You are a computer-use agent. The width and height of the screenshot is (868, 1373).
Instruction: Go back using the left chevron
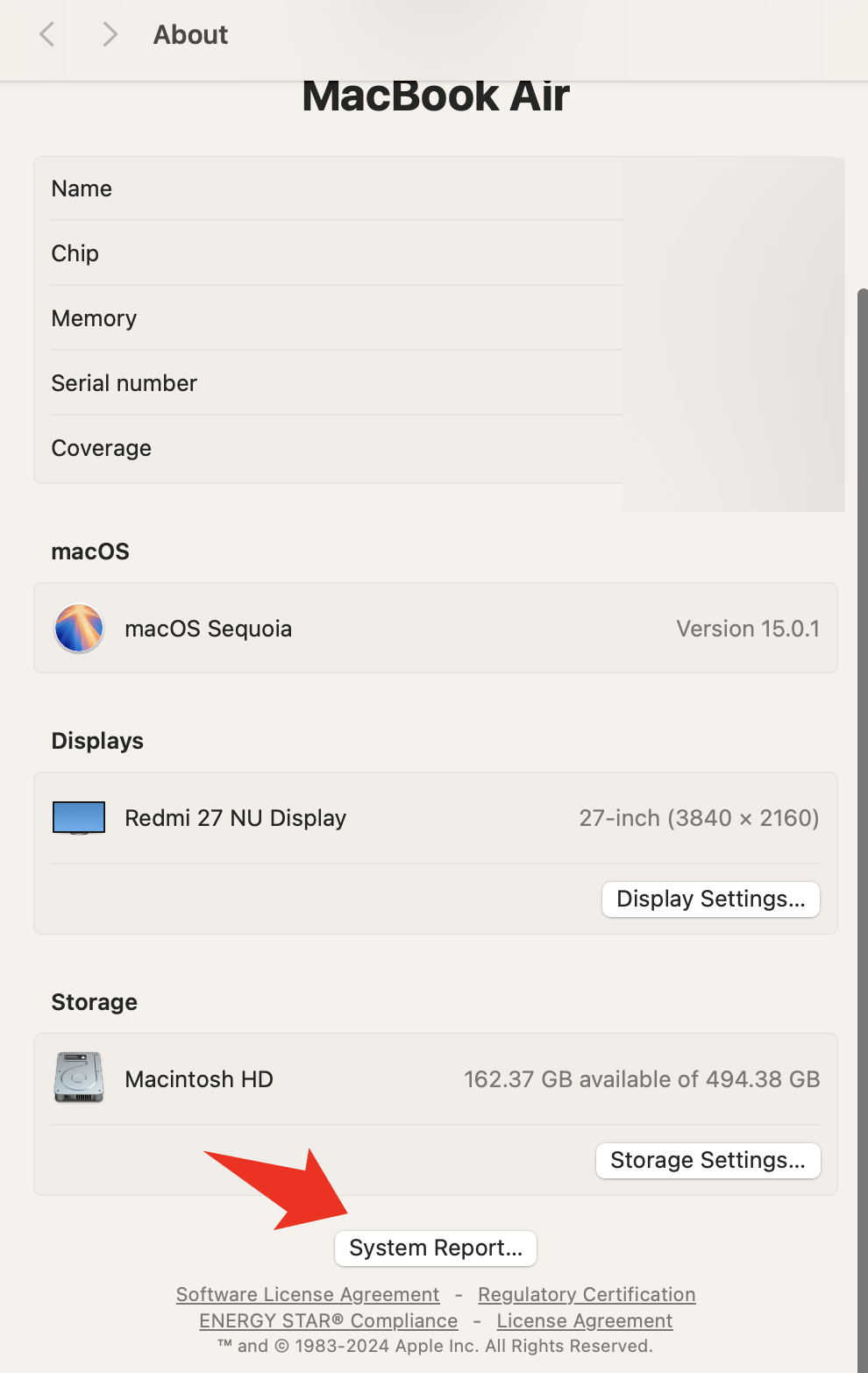click(47, 34)
